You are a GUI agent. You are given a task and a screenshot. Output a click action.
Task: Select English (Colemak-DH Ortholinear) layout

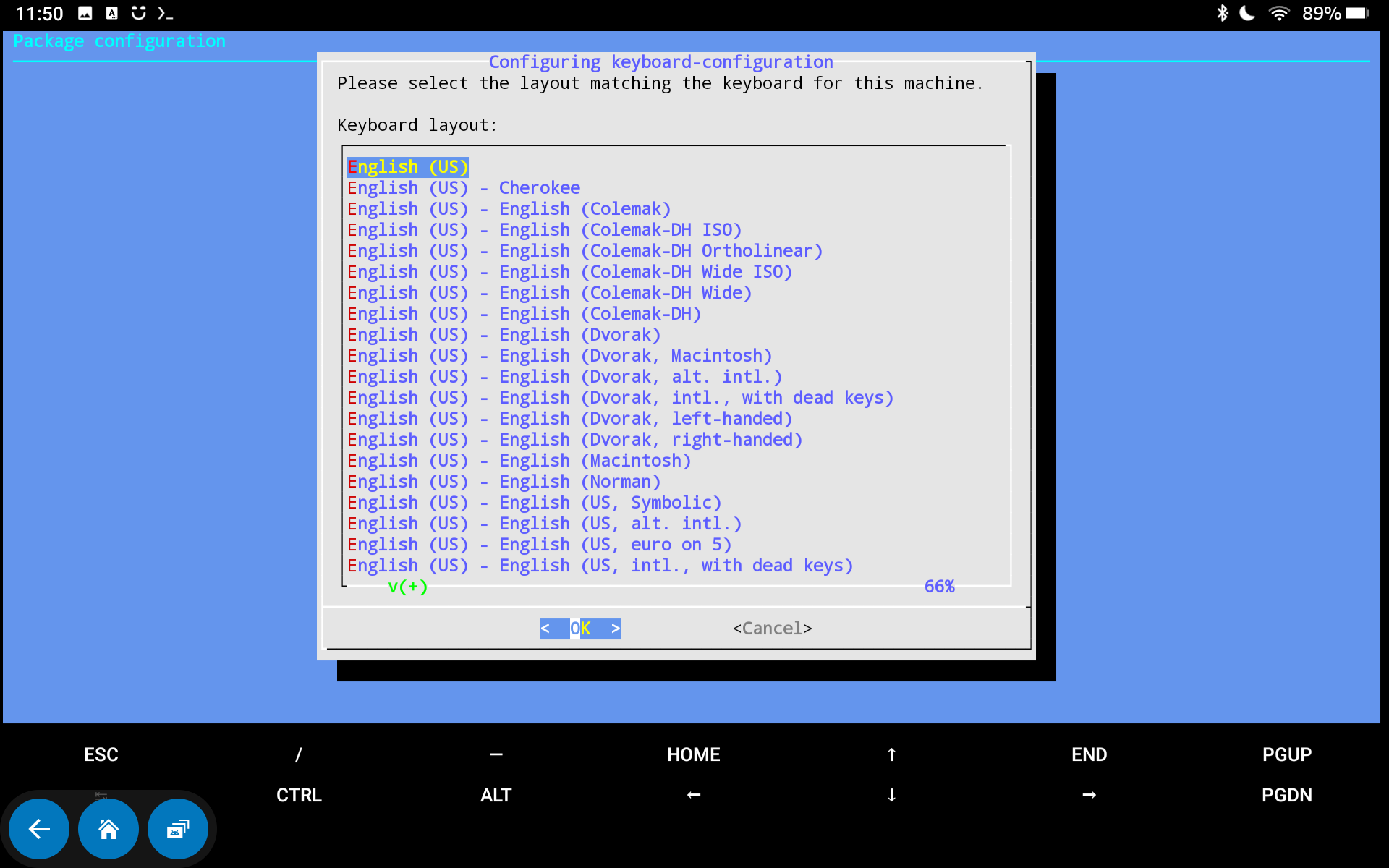[585, 251]
